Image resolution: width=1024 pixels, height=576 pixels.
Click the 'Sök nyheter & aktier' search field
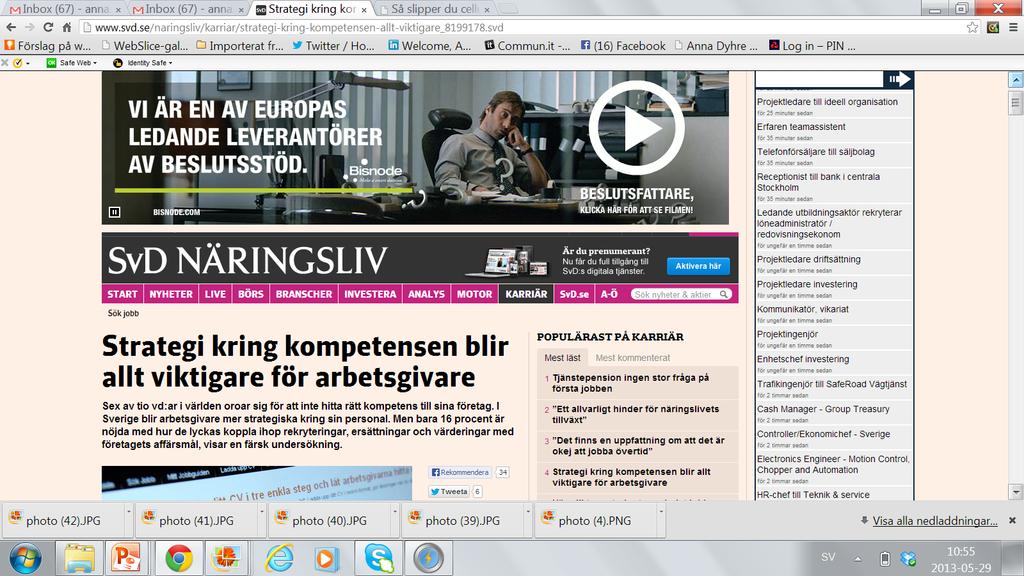click(x=674, y=295)
